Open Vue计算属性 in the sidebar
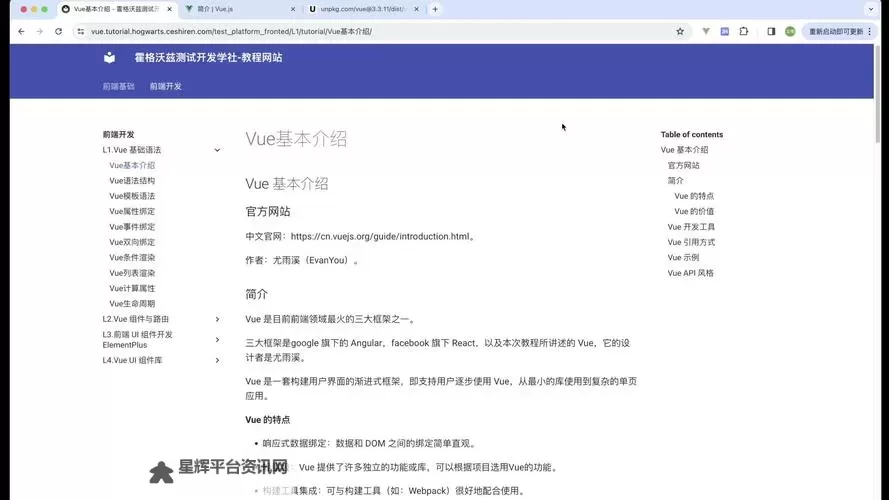 click(132, 288)
